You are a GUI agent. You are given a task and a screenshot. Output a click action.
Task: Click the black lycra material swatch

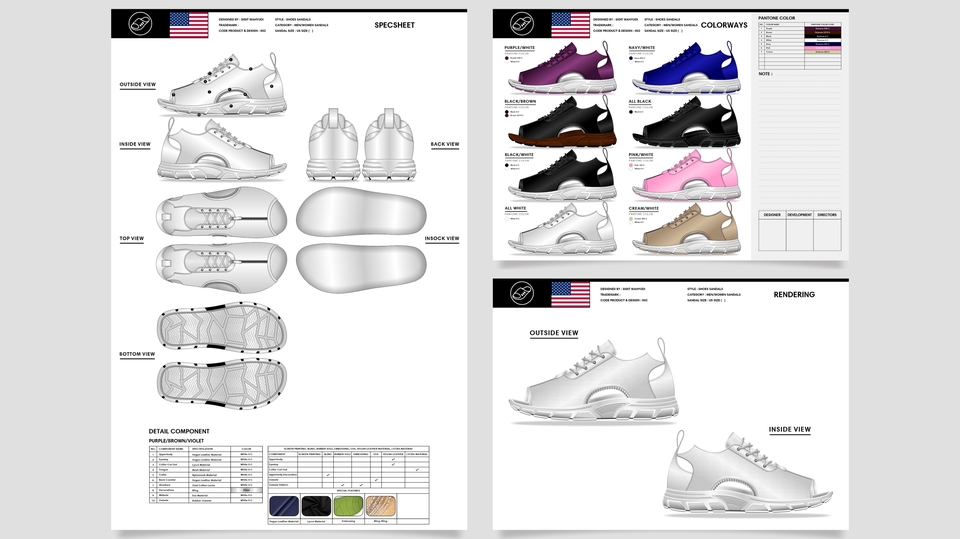[315, 506]
